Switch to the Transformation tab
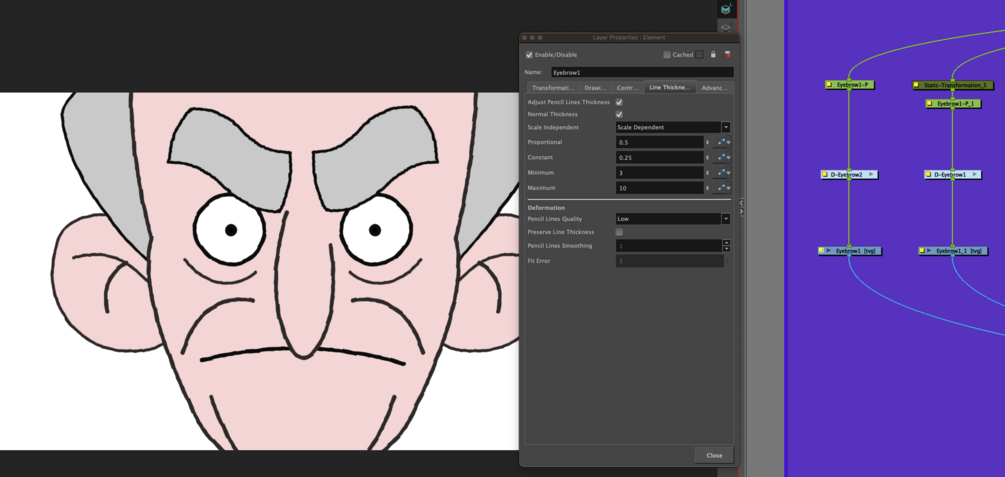The height and width of the screenshot is (477, 1005). 552,88
